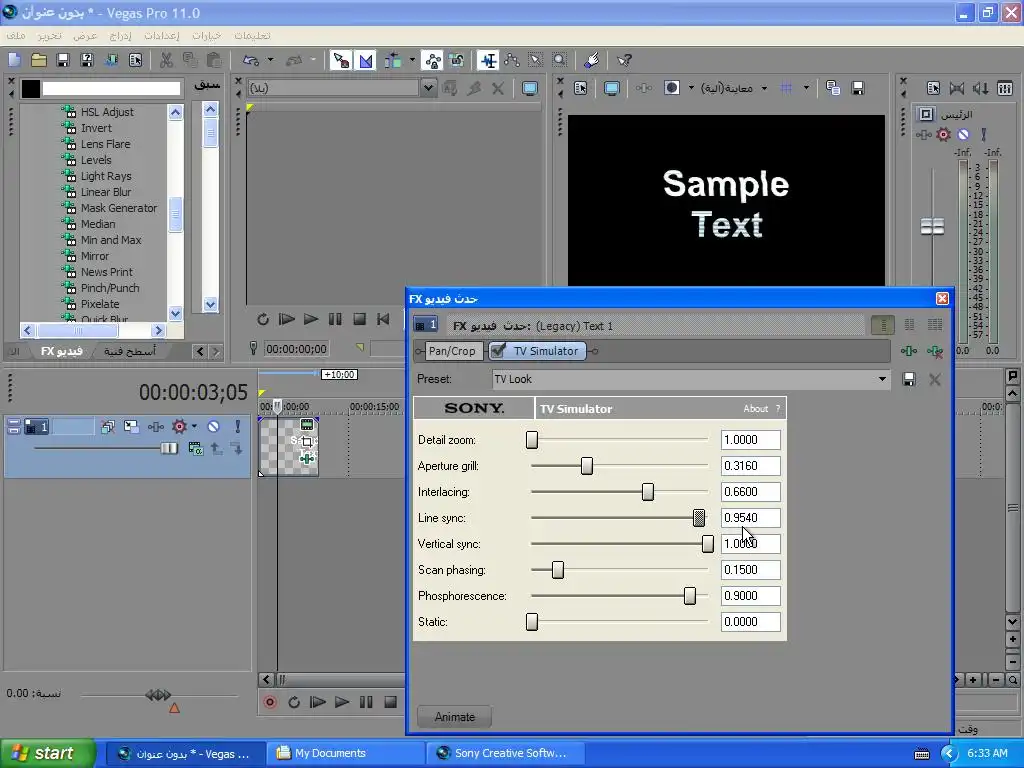The width and height of the screenshot is (1024, 768).
Task: Click the Animate button
Action: pos(455,717)
